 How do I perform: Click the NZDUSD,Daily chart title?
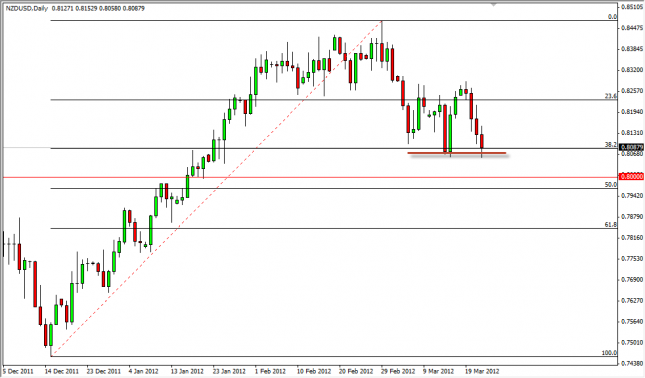click(27, 8)
